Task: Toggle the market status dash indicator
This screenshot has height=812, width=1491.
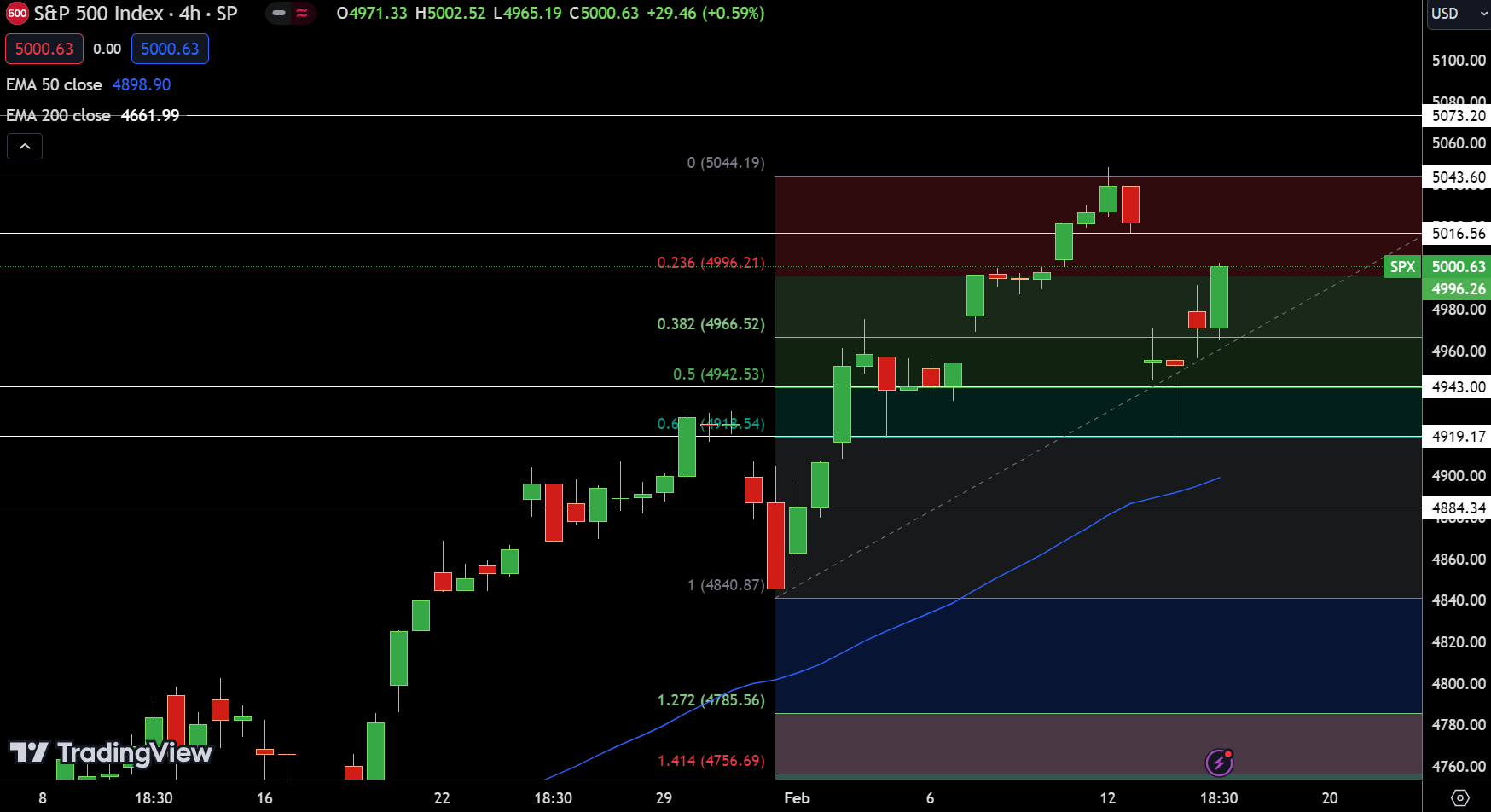Action: click(279, 14)
